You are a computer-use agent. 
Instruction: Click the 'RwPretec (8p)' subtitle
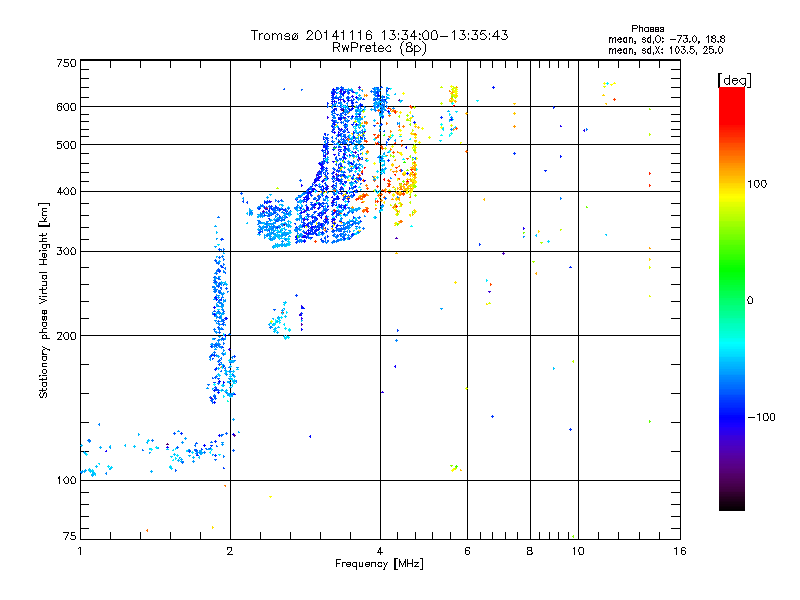click(379, 48)
